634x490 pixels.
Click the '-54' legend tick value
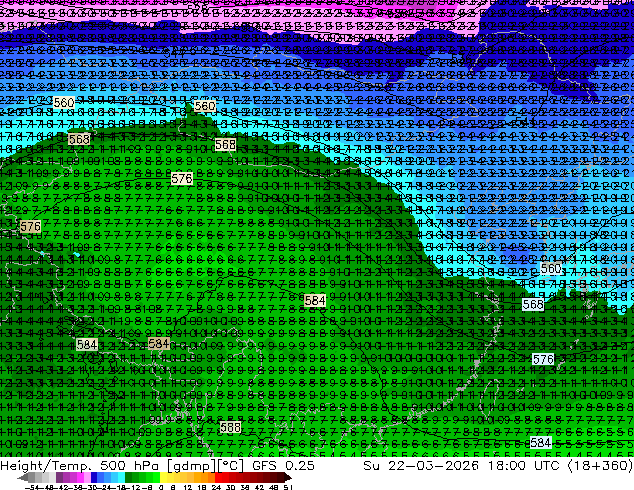click(x=32, y=487)
